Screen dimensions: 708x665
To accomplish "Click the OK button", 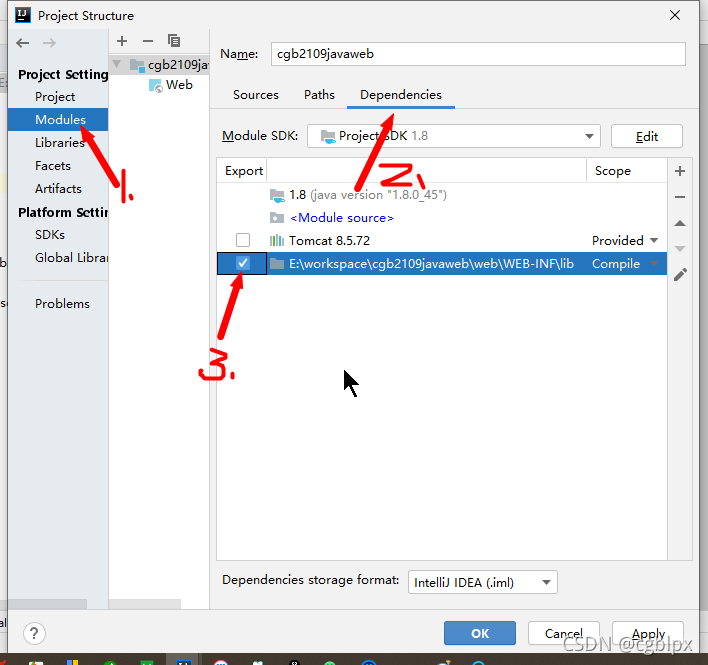I will 480,633.
